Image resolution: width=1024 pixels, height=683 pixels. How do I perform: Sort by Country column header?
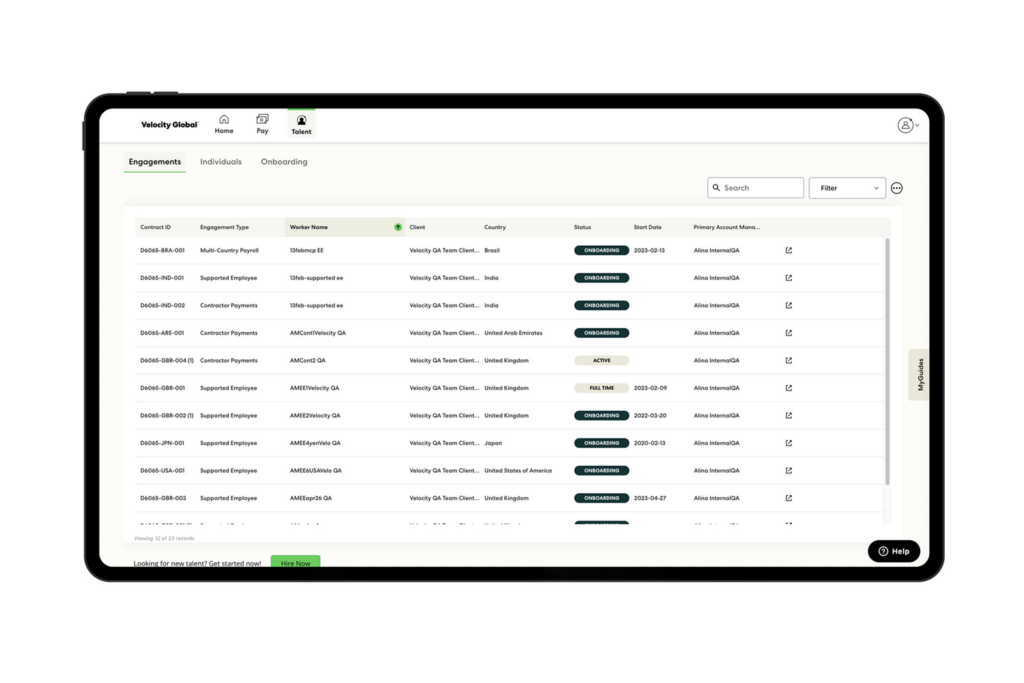click(495, 227)
